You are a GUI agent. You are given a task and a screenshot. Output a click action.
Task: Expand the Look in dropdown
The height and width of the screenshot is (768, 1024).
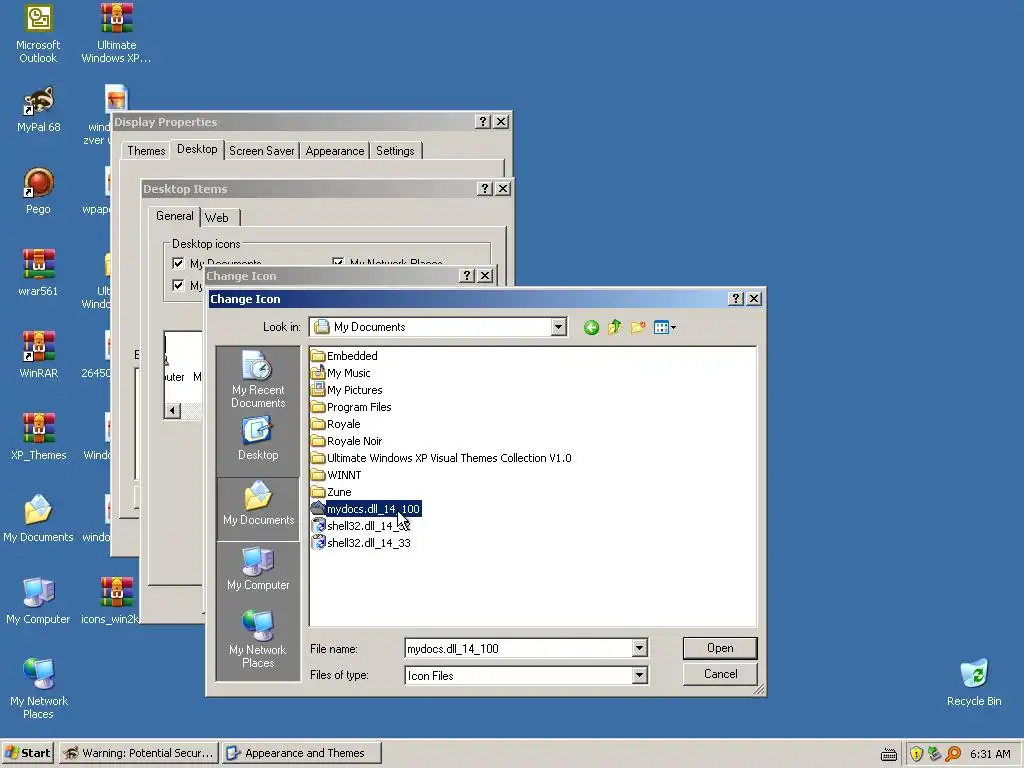click(x=558, y=327)
